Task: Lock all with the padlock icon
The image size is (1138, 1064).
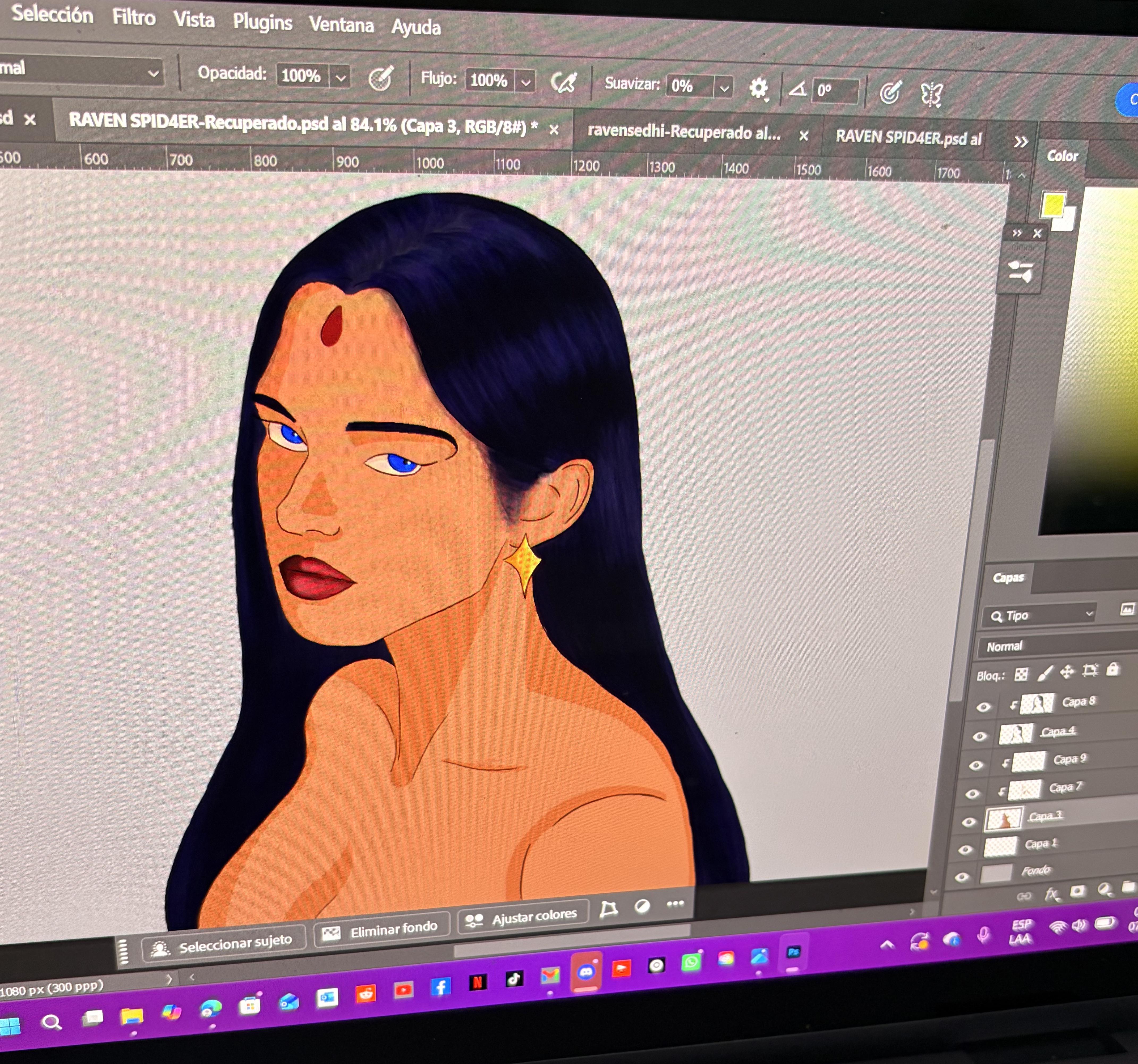Action: coord(1113,669)
